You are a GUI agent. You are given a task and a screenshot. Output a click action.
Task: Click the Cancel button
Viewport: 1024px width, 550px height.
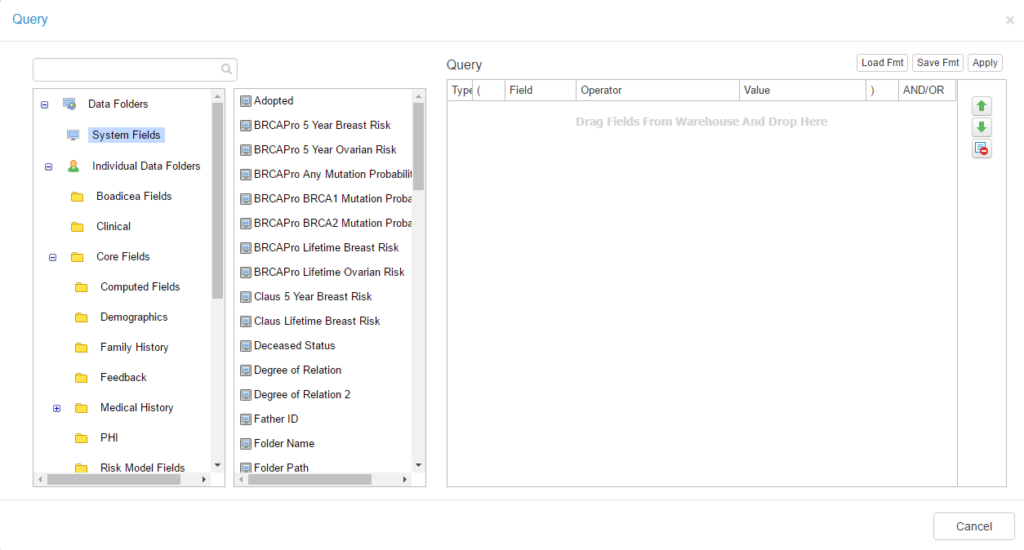click(973, 526)
